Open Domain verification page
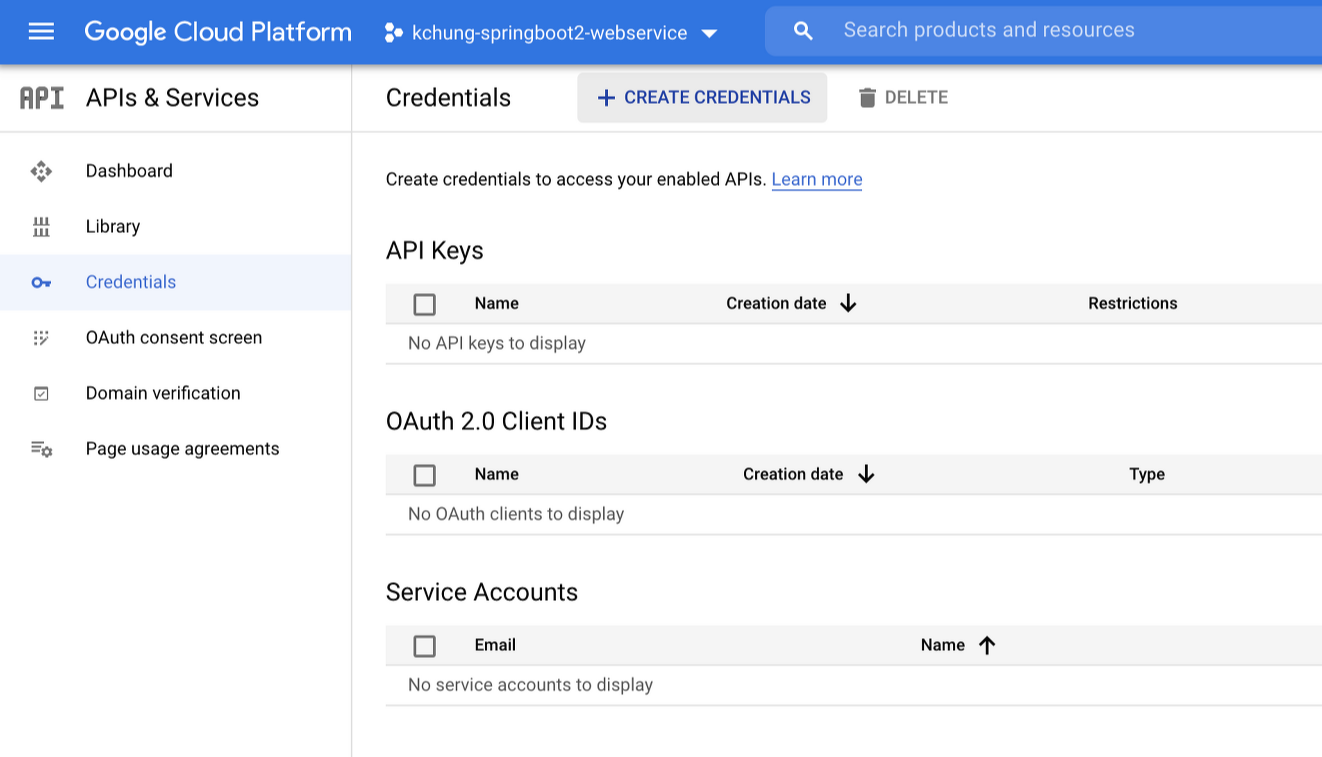This screenshot has width=1322, height=757. pyautogui.click(x=175, y=393)
